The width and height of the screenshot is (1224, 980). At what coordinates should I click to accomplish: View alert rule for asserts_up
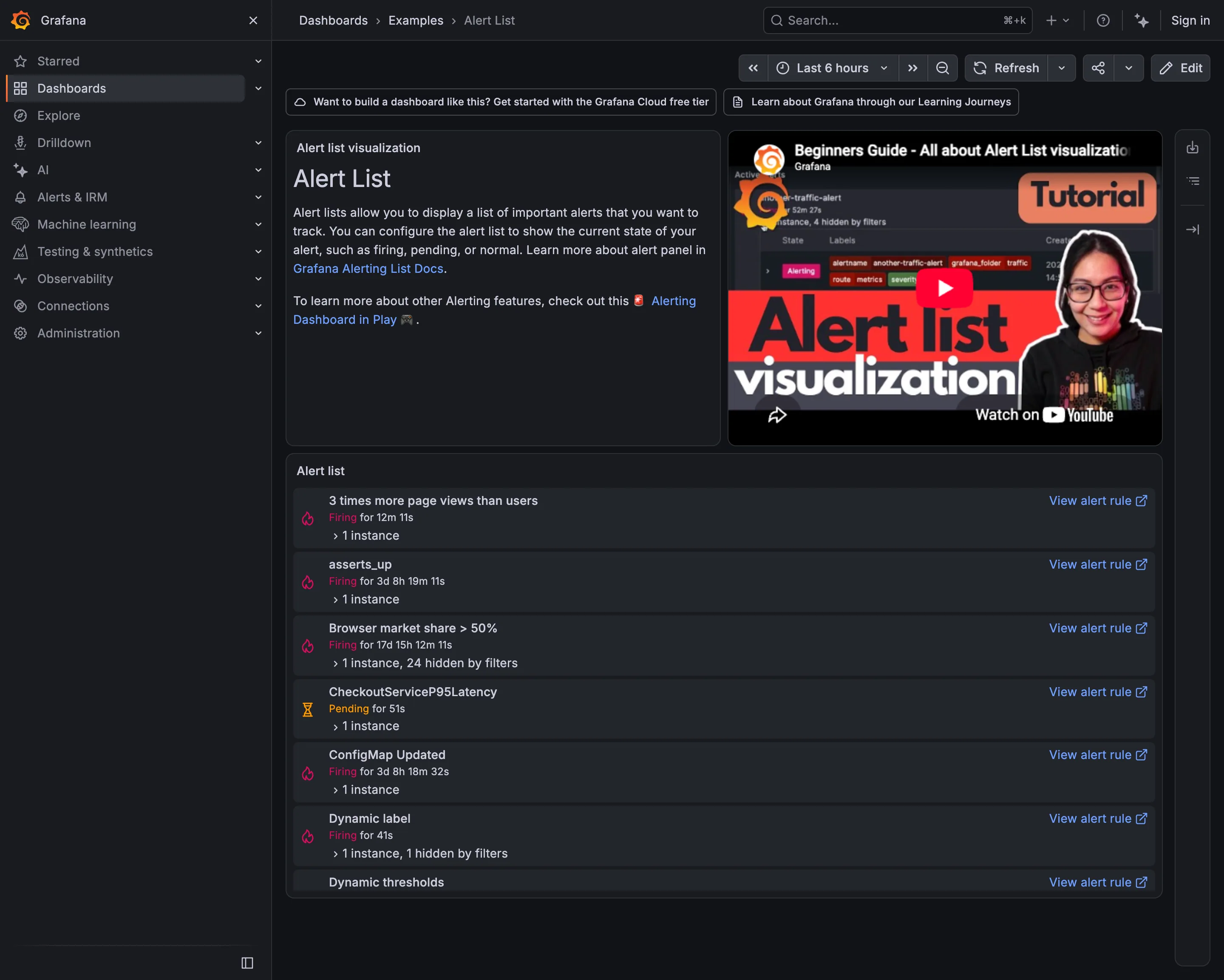[x=1098, y=564]
